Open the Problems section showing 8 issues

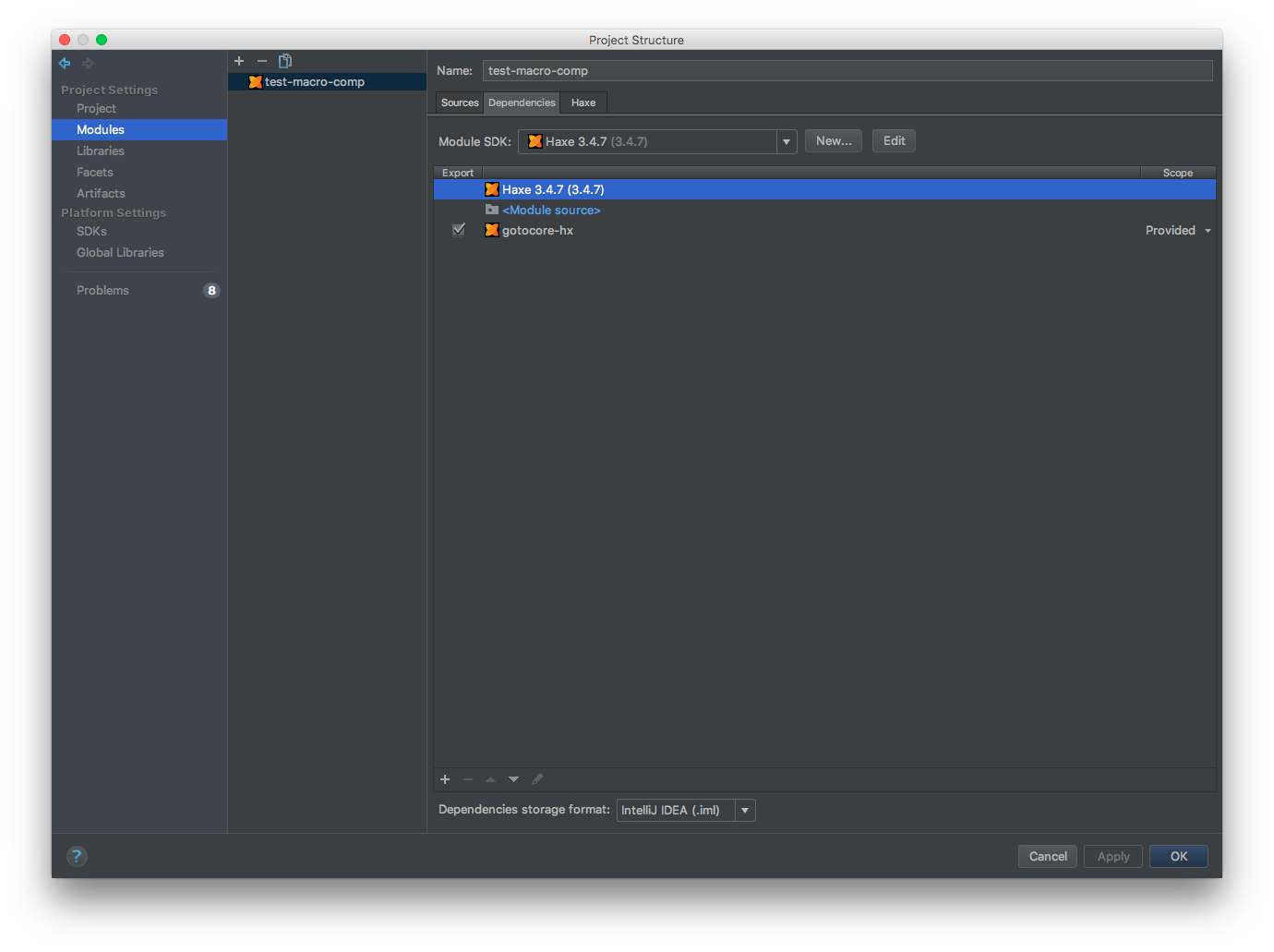click(x=102, y=290)
